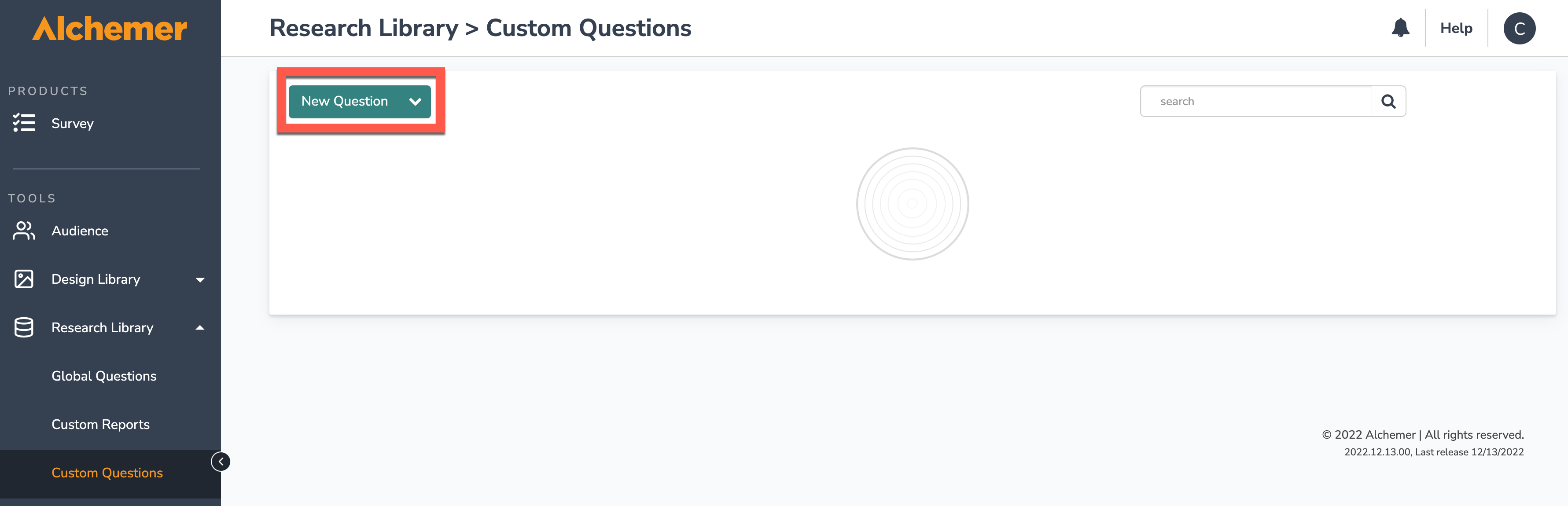
Task: Open the user avatar C menu
Action: point(1519,29)
